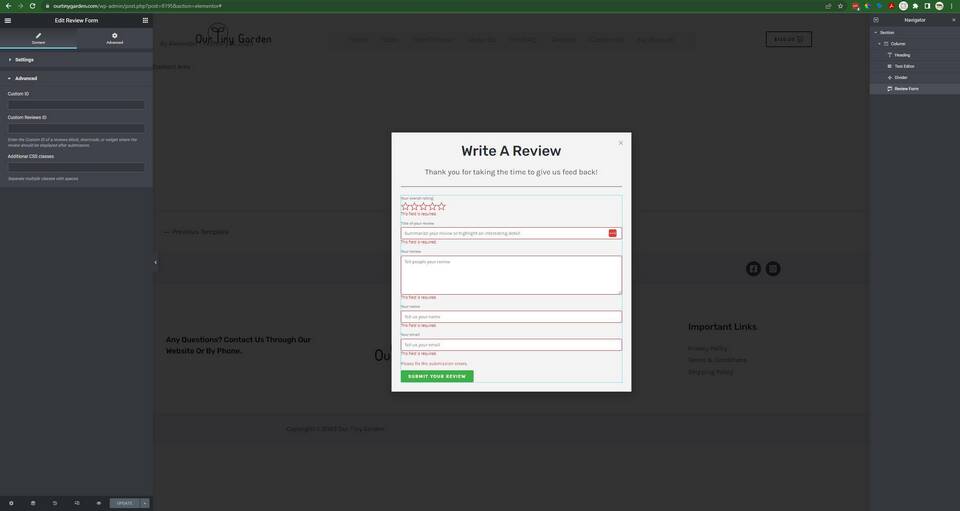Open the Elementor hamburger menu

point(8,20)
